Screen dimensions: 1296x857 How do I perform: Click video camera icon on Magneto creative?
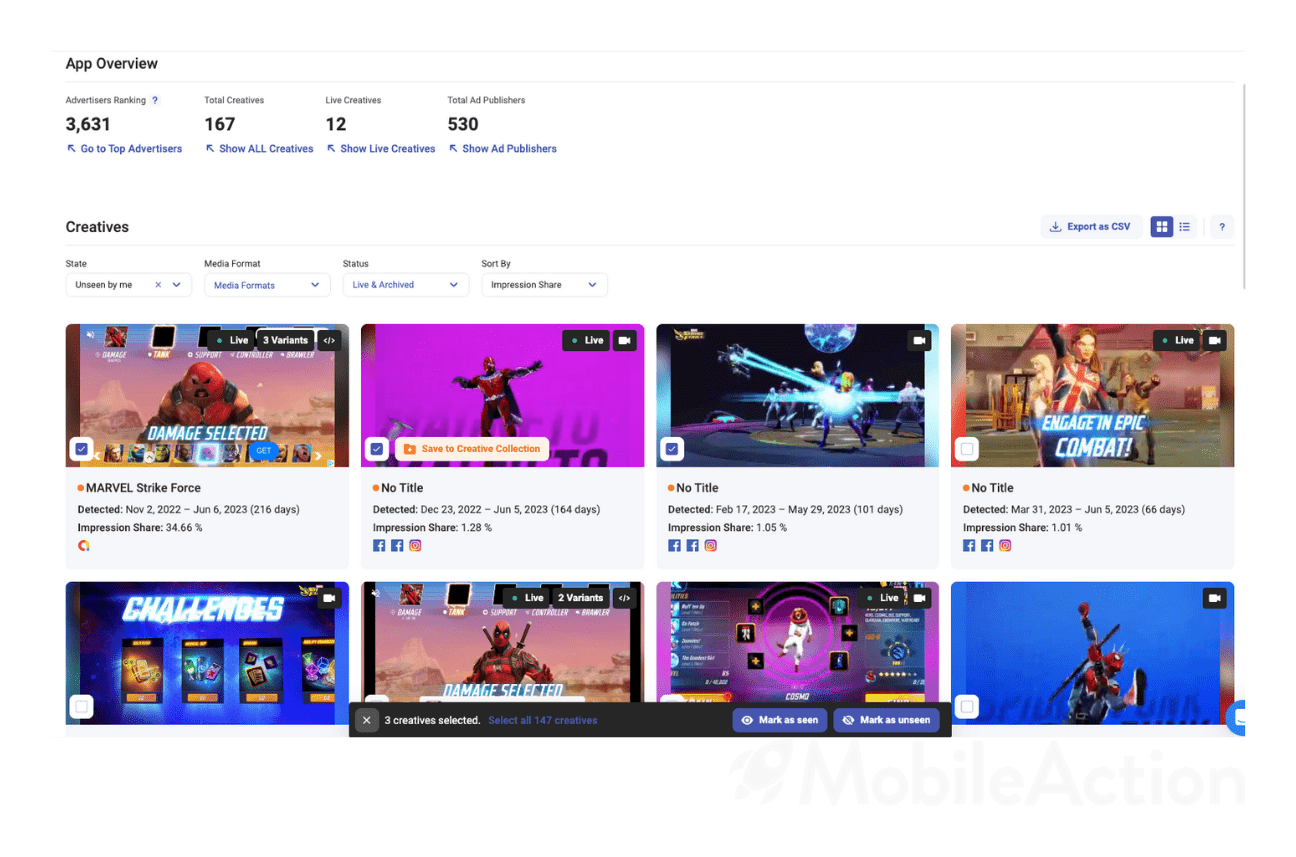pyautogui.click(x=625, y=340)
